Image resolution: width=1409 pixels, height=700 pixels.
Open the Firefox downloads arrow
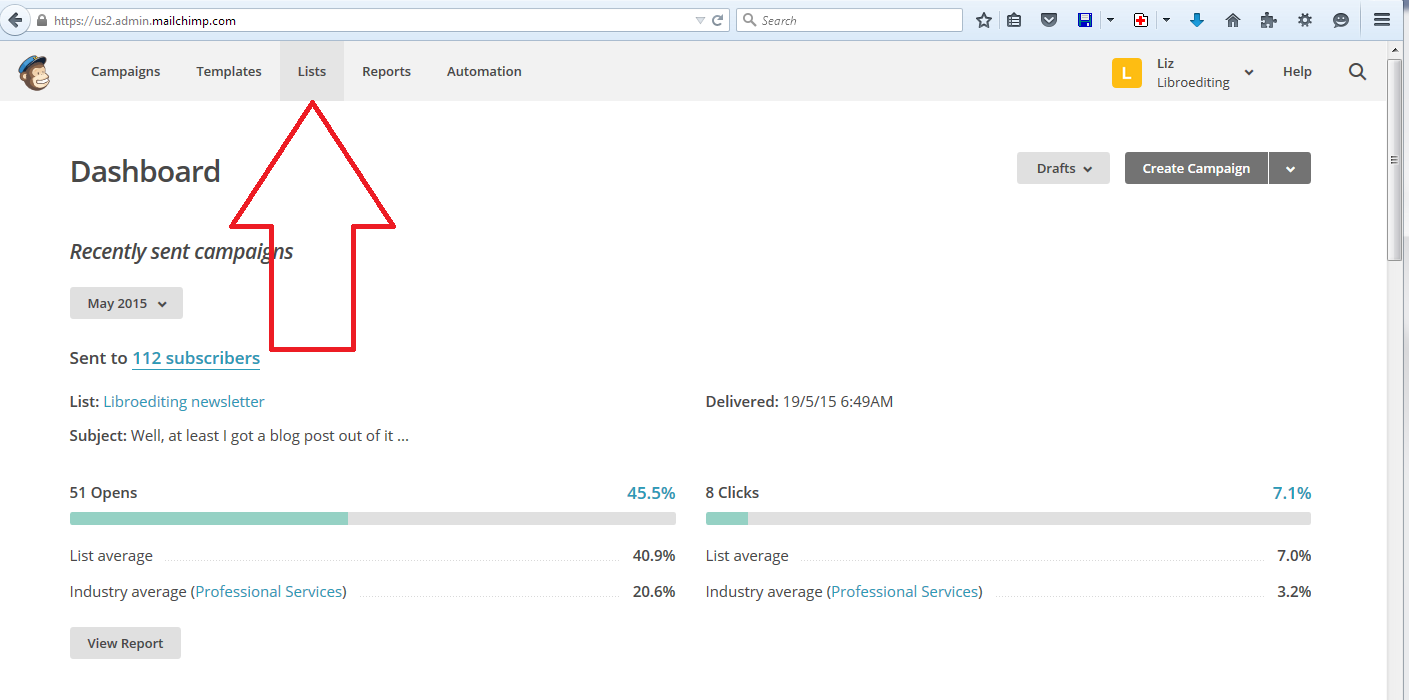point(1197,20)
